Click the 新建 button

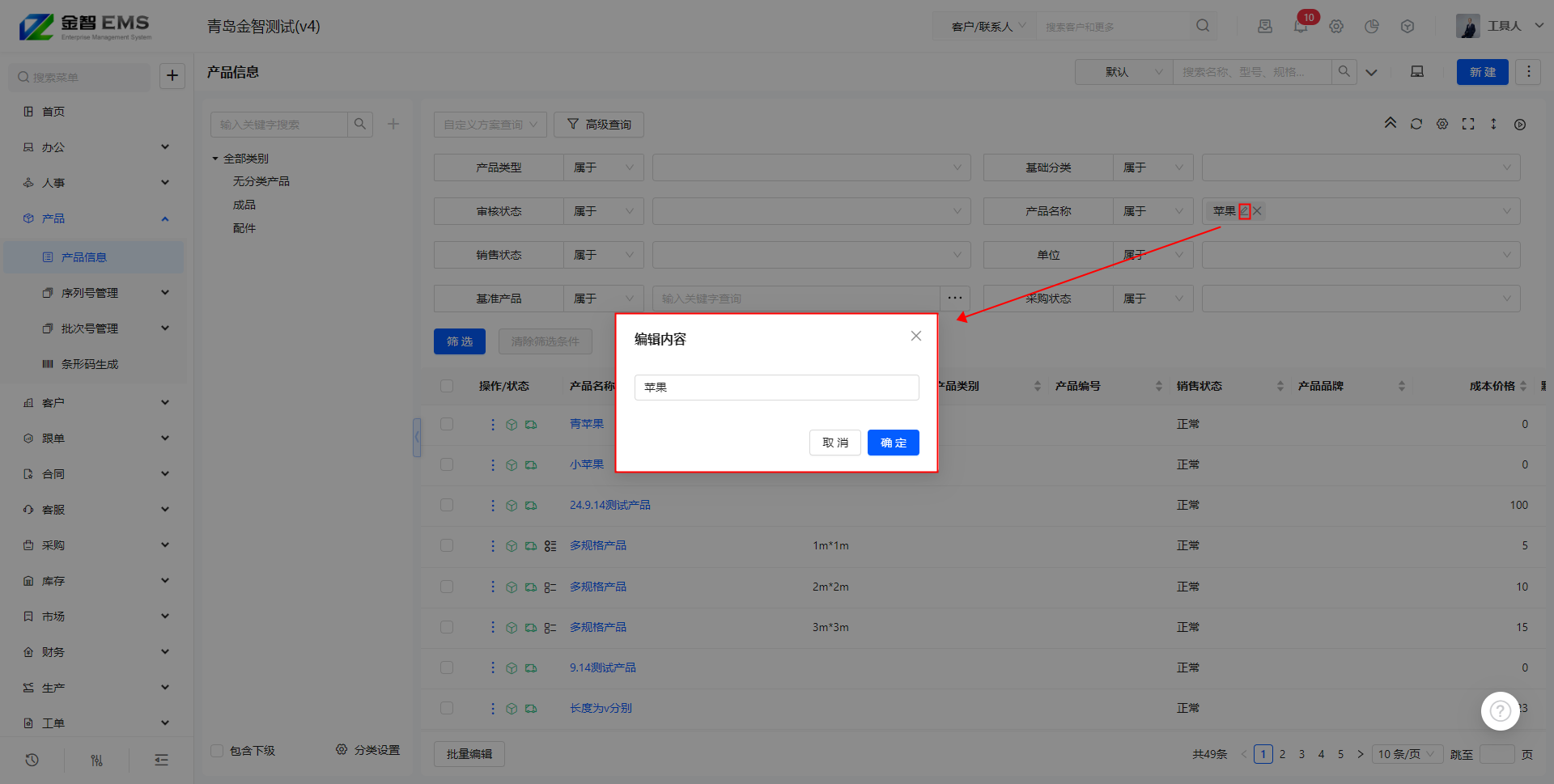point(1483,72)
